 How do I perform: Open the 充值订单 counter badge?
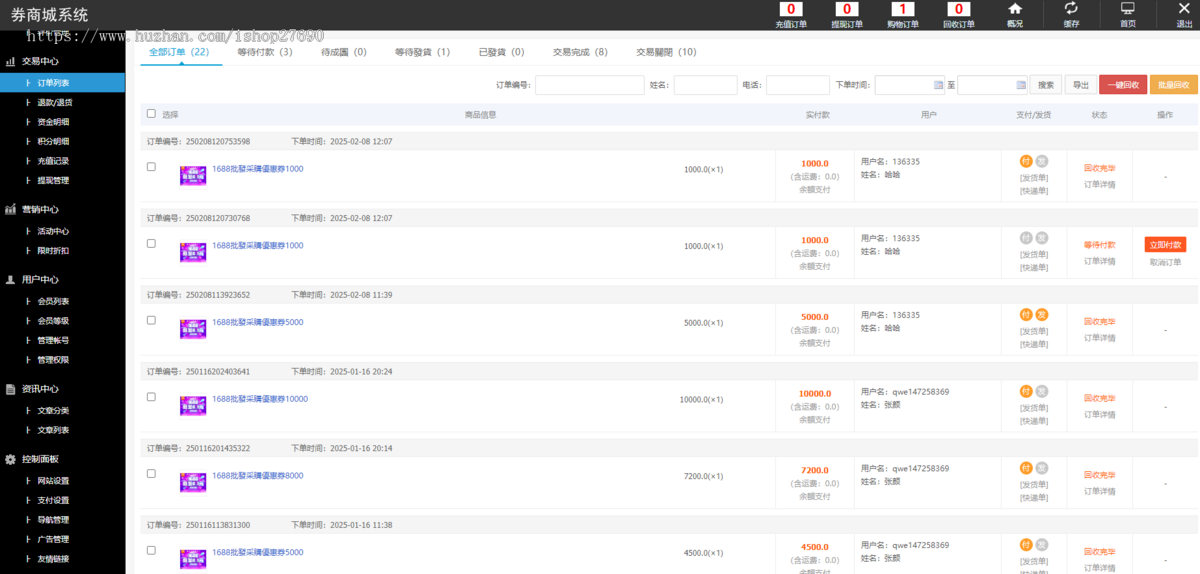point(791,10)
